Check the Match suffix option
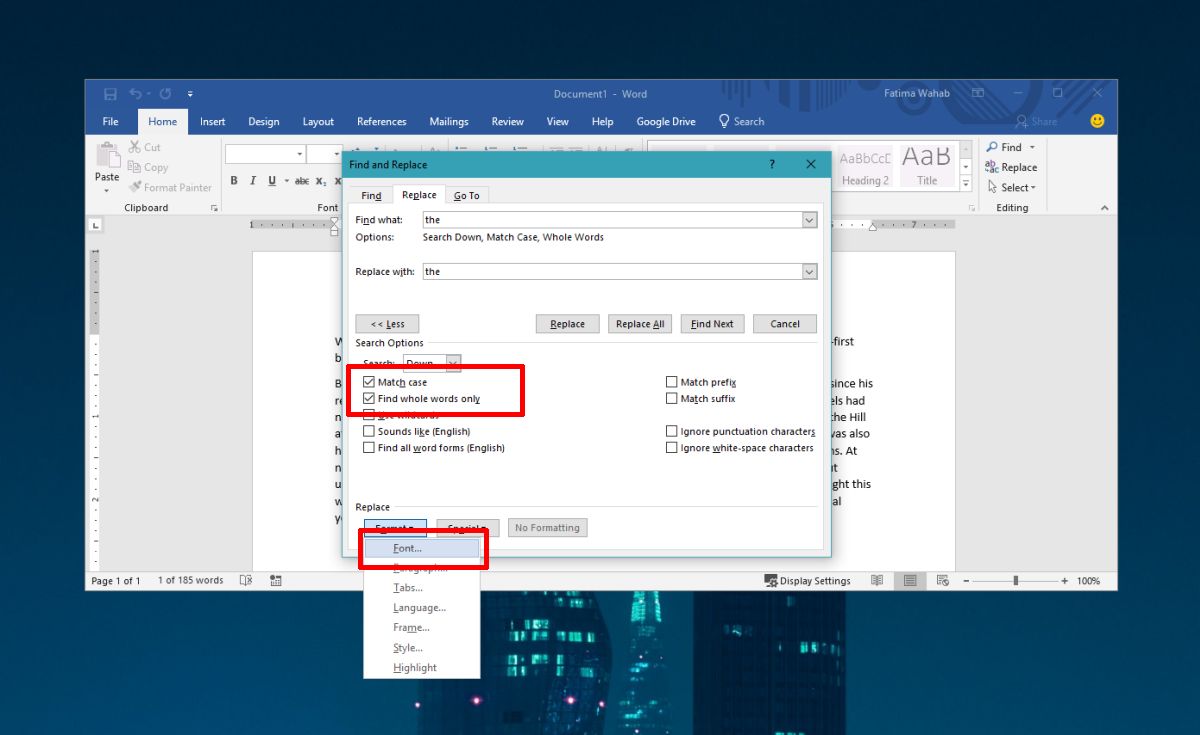This screenshot has height=735, width=1200. 672,398
